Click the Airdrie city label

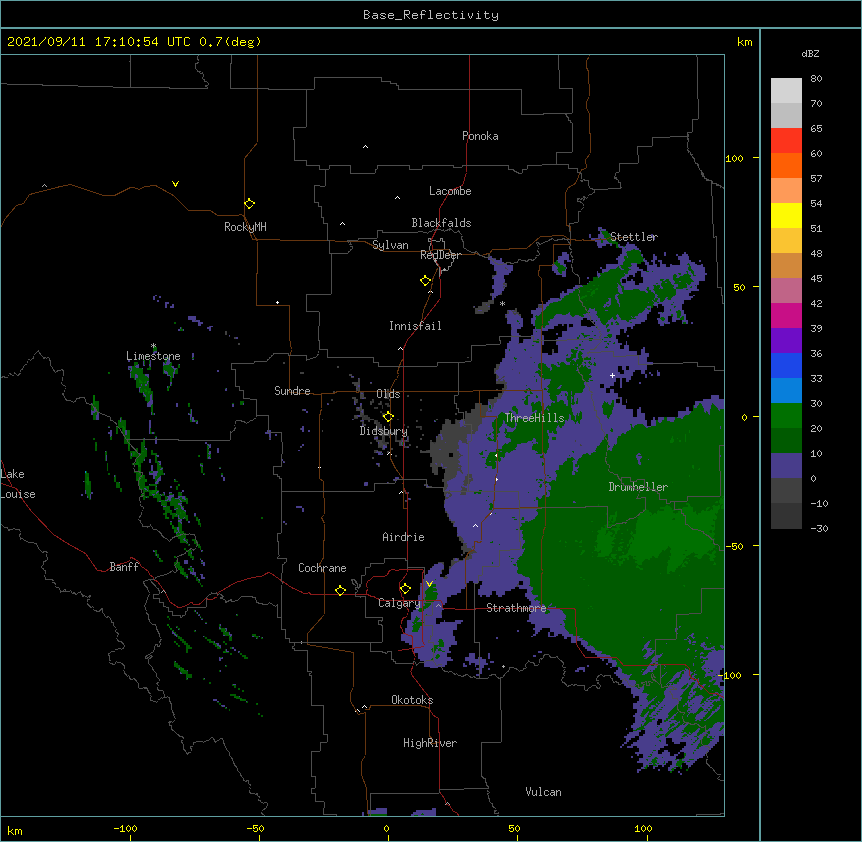[x=403, y=537]
